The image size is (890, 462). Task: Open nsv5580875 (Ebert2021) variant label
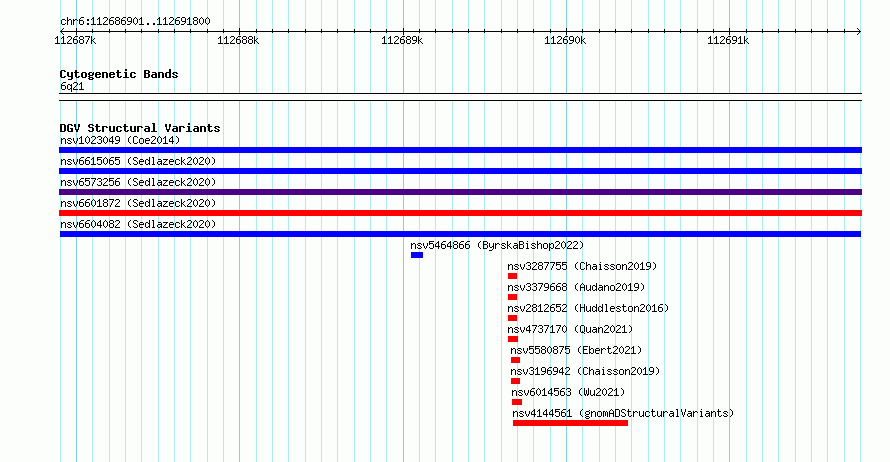(576, 350)
